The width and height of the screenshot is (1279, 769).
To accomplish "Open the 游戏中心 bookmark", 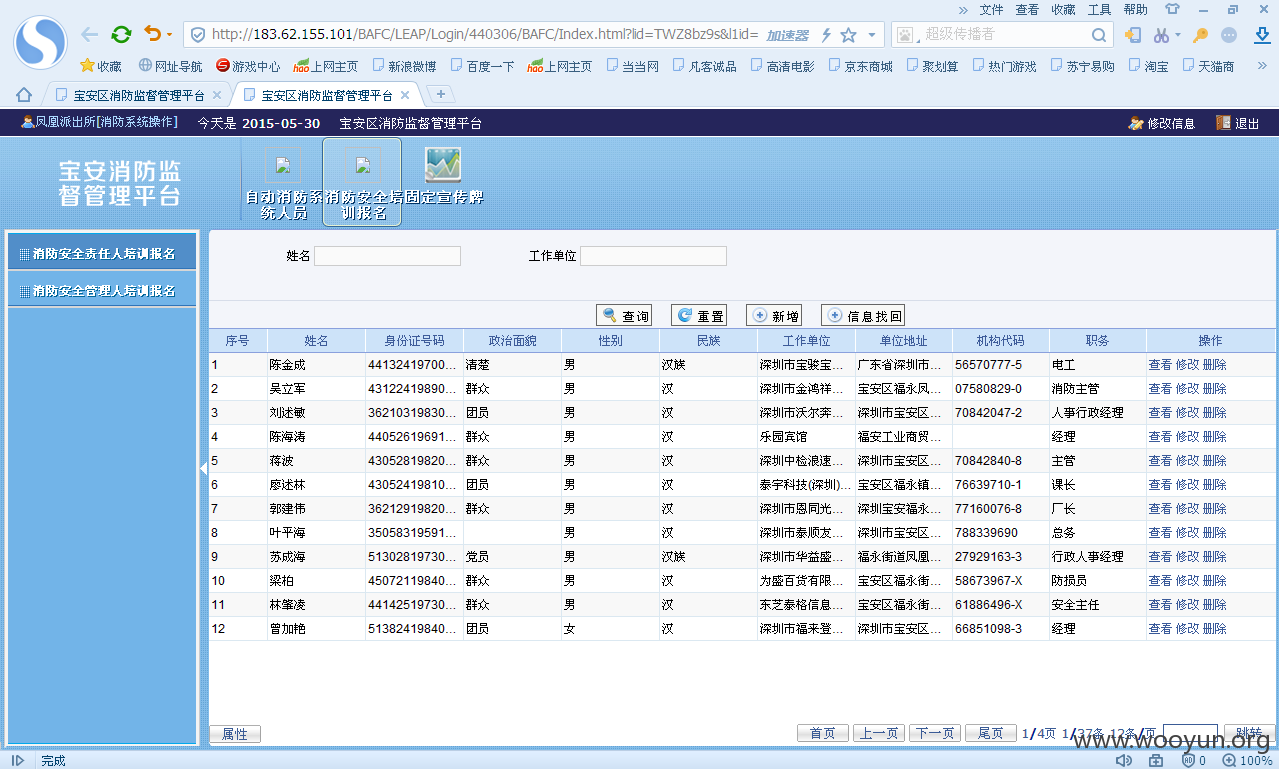I will 248,66.
